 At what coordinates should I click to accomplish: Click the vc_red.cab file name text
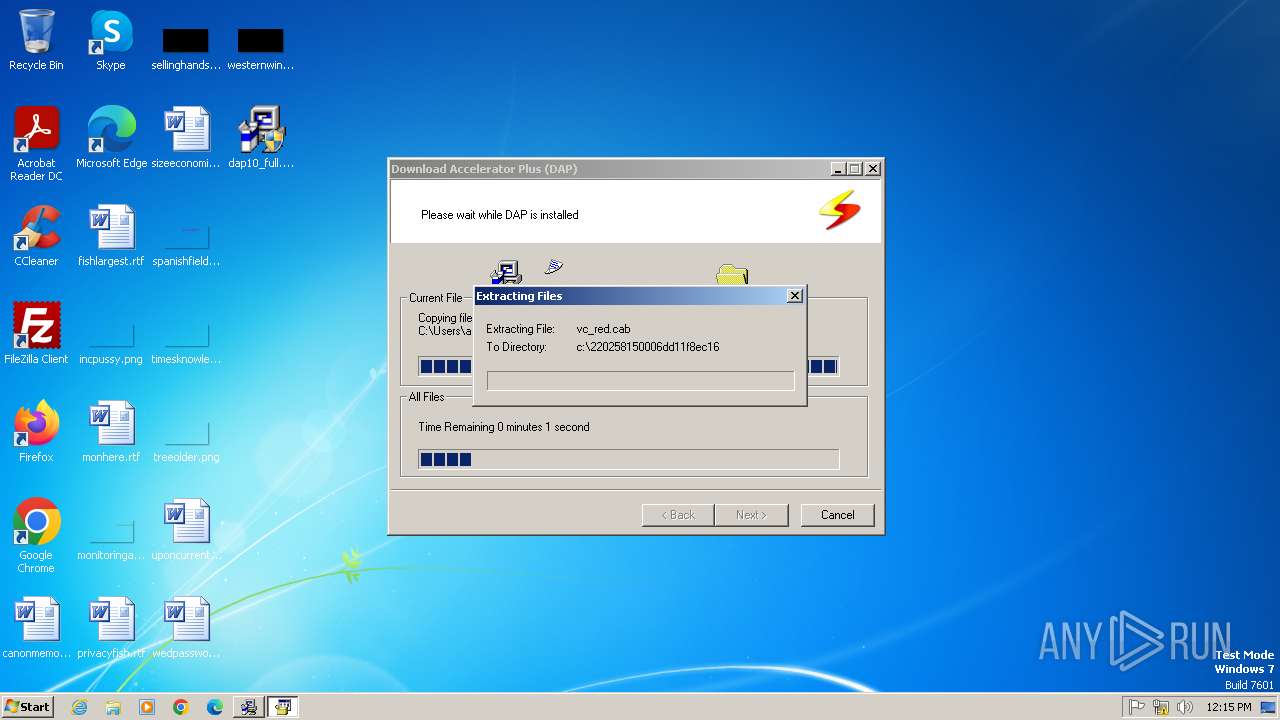(x=603, y=329)
